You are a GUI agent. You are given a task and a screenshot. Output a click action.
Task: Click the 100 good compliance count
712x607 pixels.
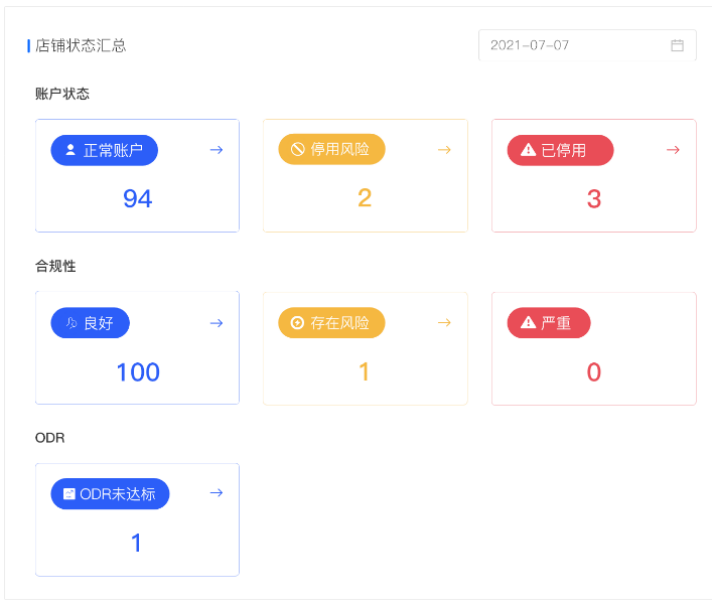tap(138, 372)
